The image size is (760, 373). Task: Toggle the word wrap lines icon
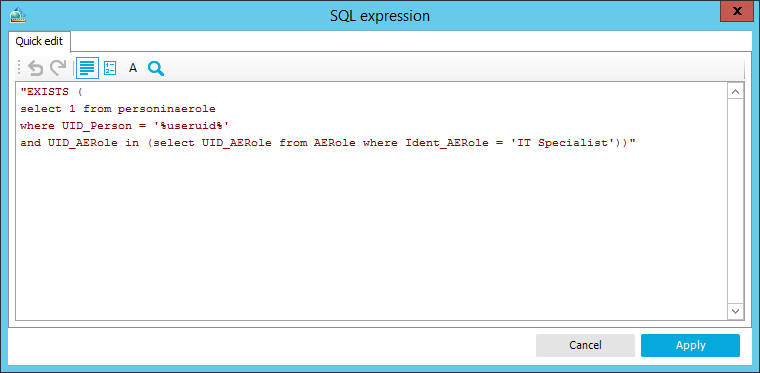[87, 68]
